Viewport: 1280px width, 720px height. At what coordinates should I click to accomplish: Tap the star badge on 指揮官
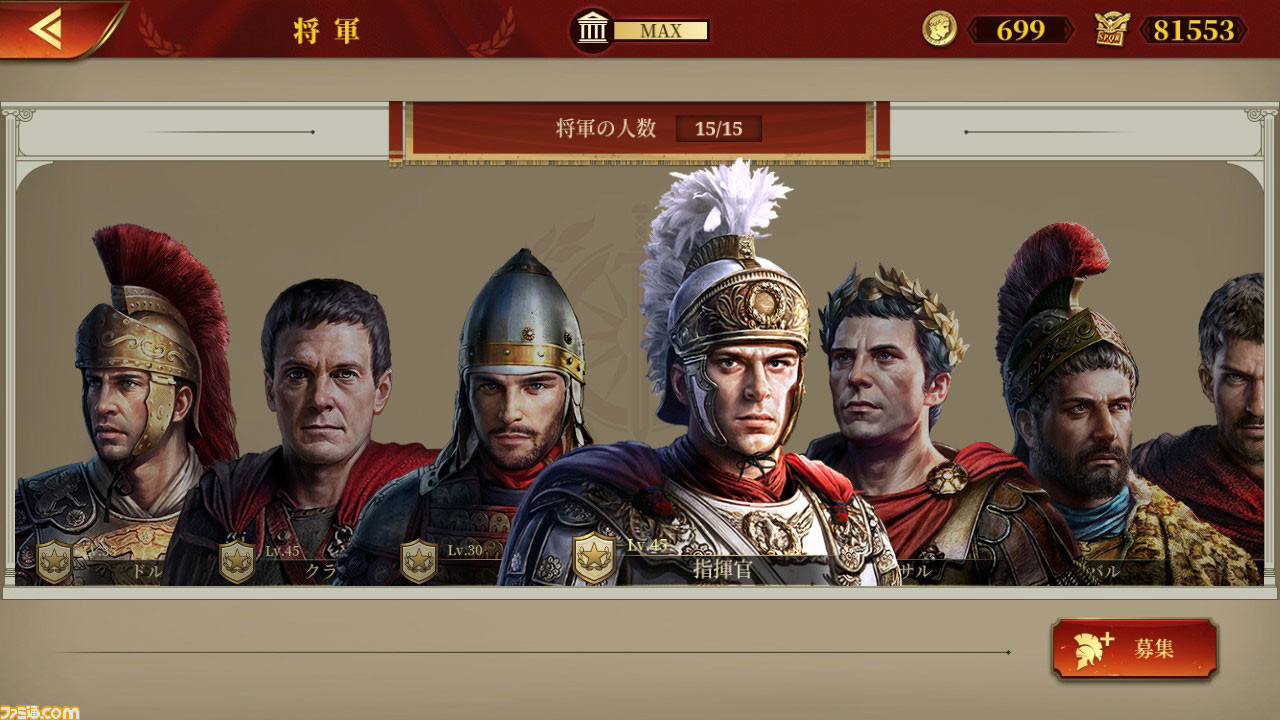click(x=594, y=558)
